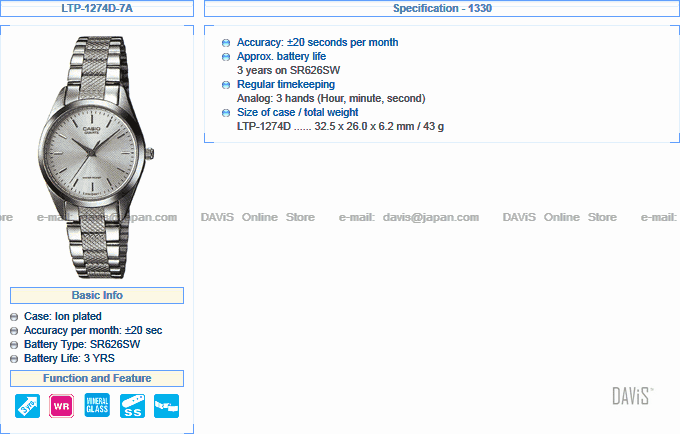Click the pink WR water resistance icon

coord(62,406)
